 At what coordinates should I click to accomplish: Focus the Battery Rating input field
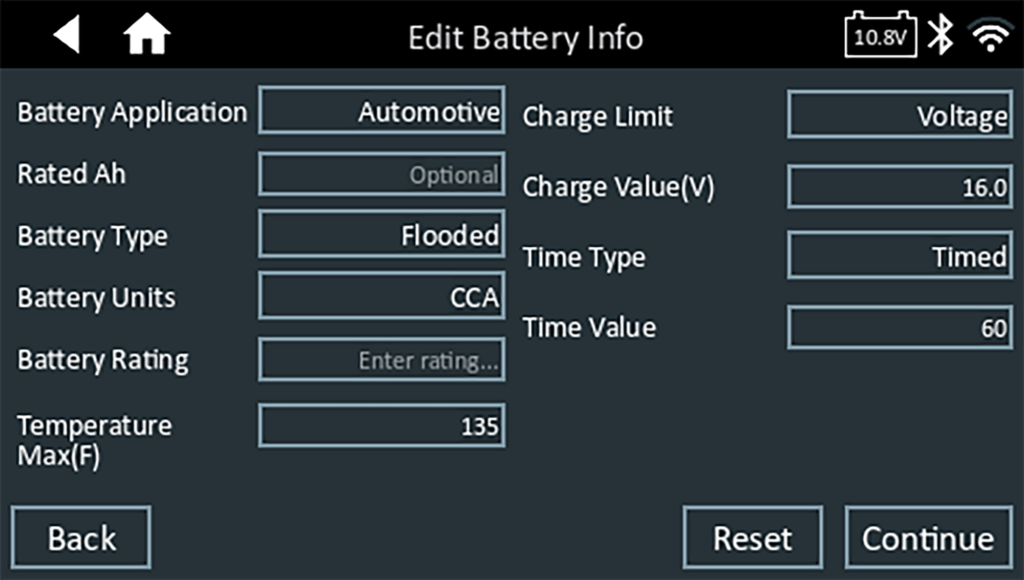pyautogui.click(x=381, y=360)
